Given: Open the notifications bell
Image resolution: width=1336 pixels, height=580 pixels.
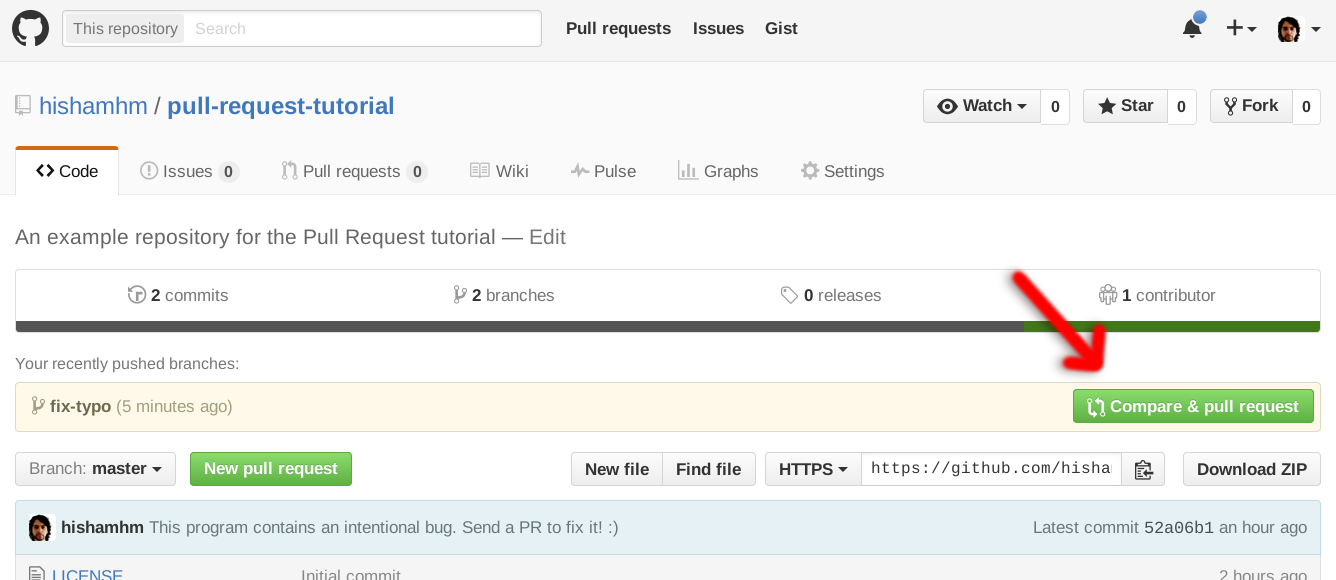Looking at the screenshot, I should [x=1192, y=28].
